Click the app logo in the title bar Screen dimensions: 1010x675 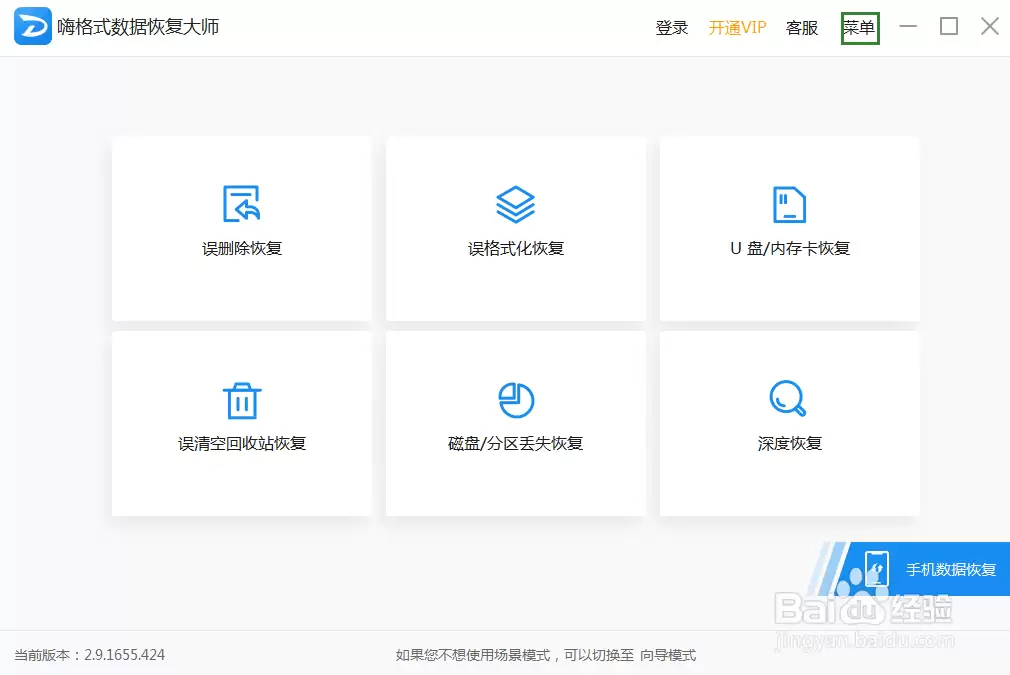point(33,26)
